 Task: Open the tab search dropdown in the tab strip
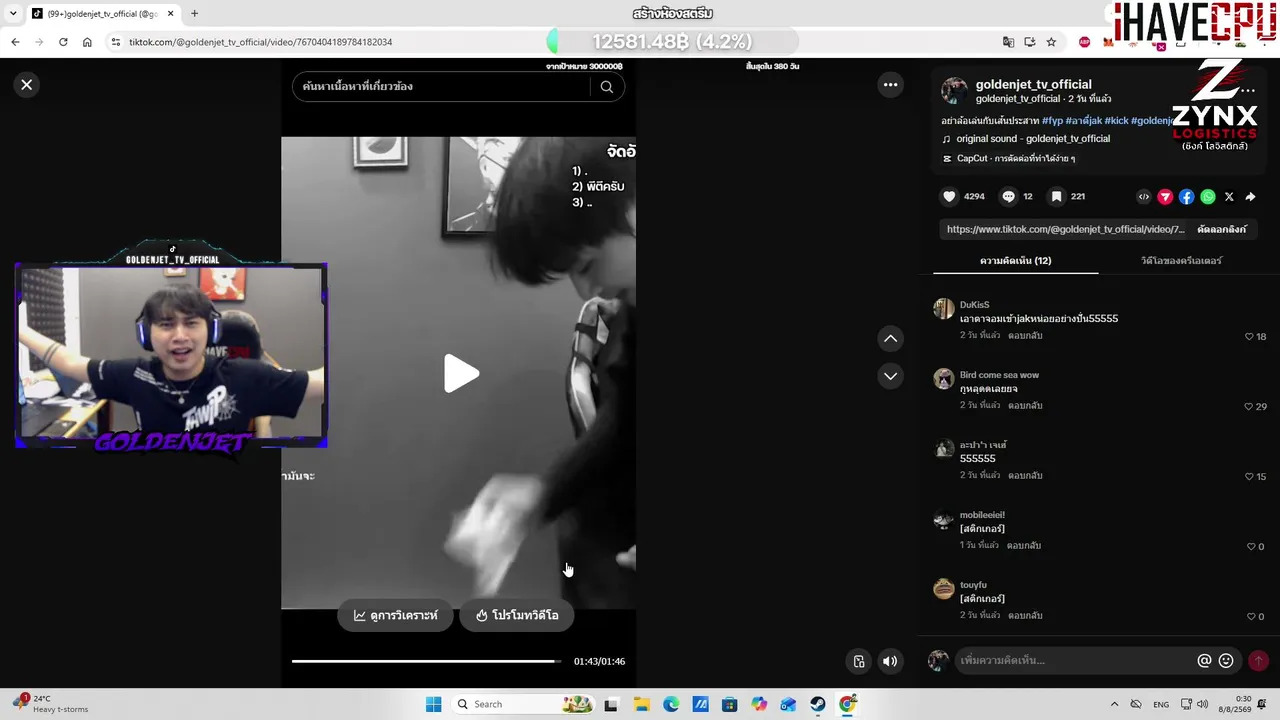click(13, 14)
